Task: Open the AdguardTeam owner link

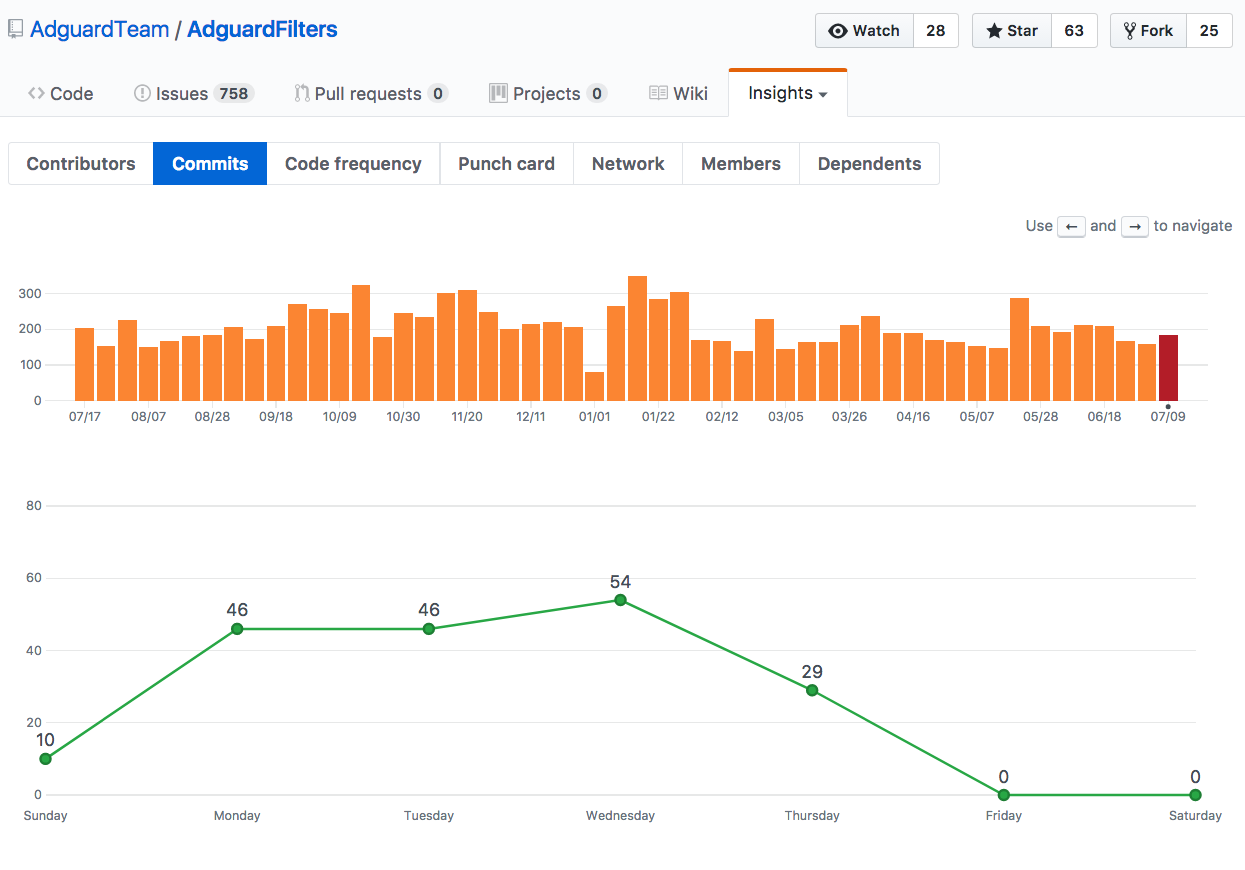Action: pyautogui.click(x=100, y=30)
